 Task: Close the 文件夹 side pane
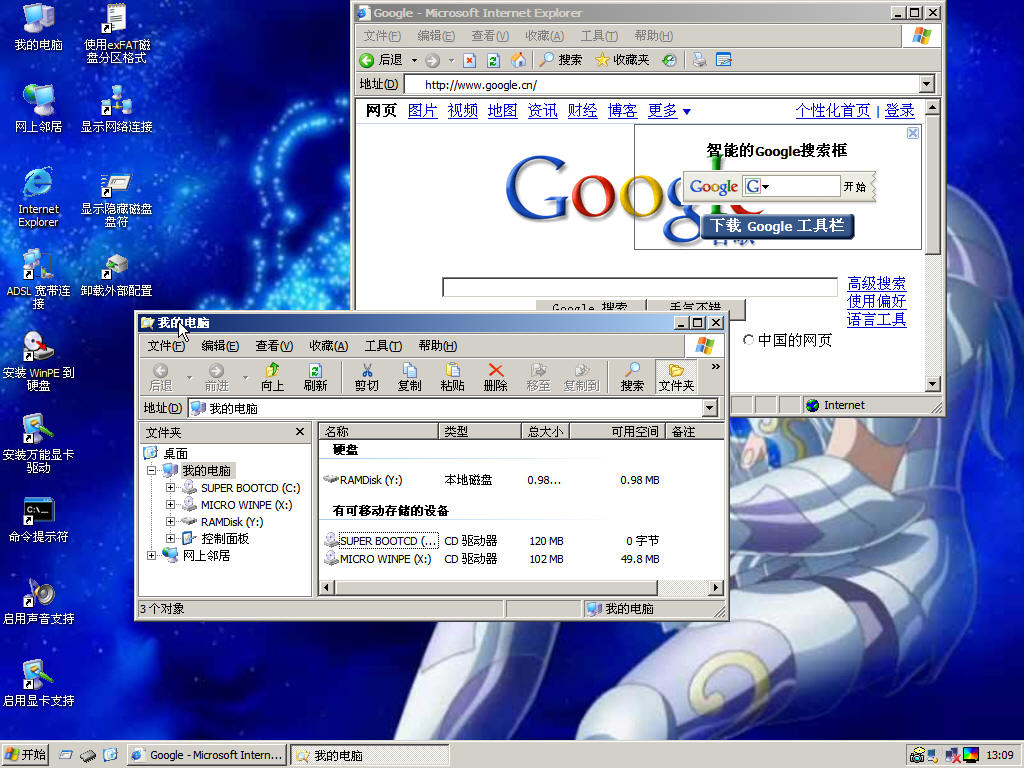click(x=300, y=432)
